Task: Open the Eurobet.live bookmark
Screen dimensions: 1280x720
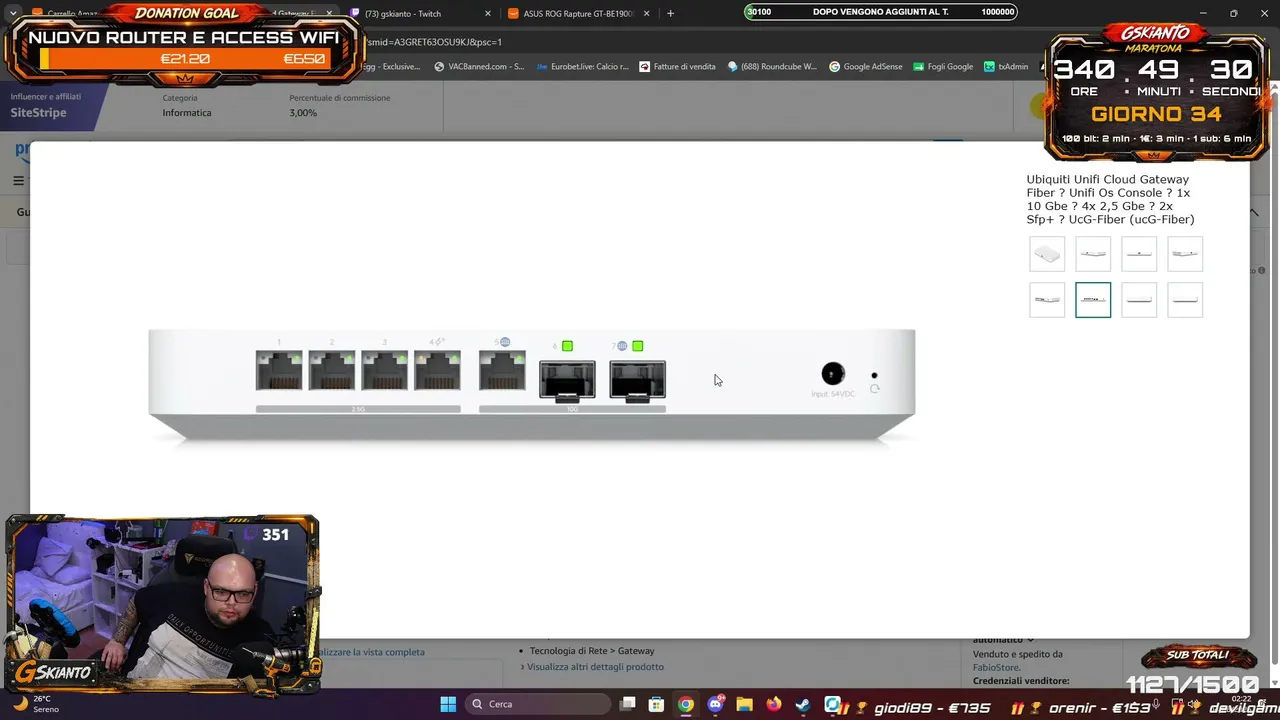Action: coord(583,67)
